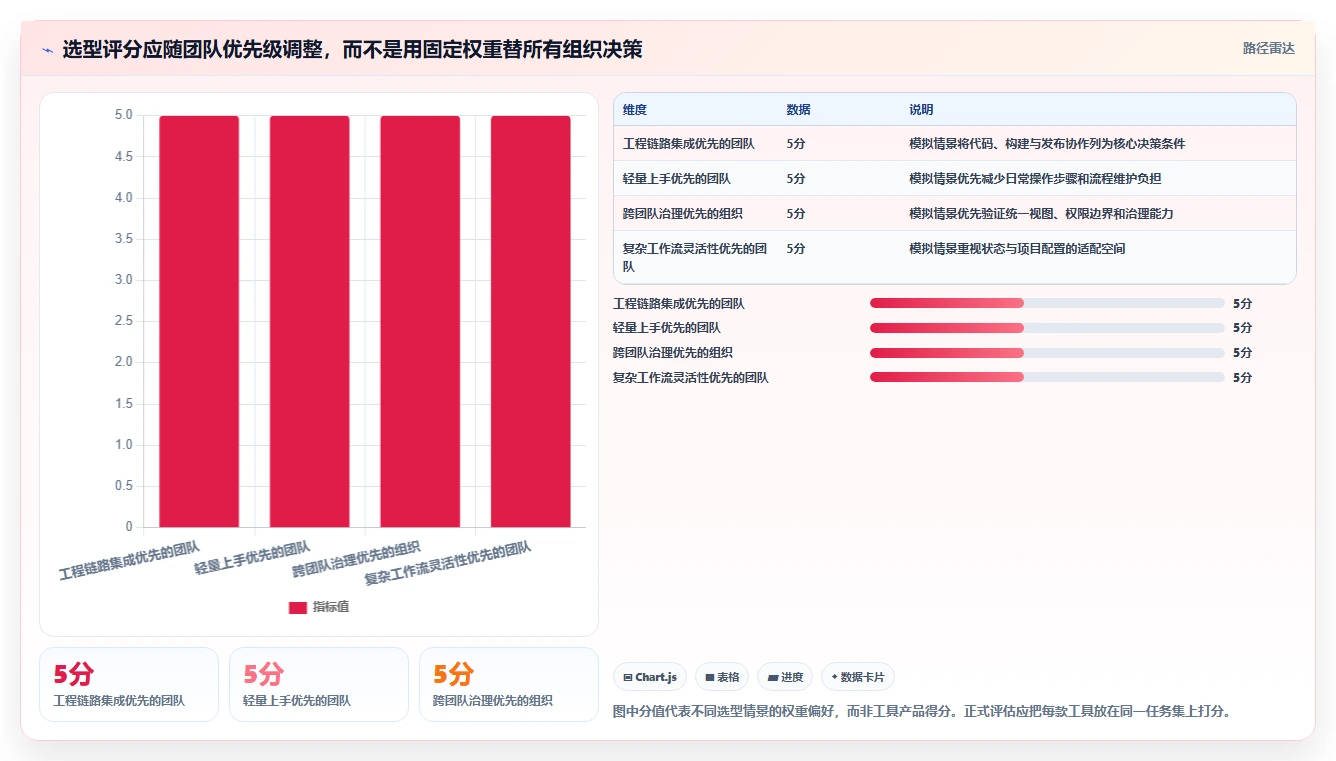Click the 5分 value in 复杂工作流 table row
1336x761 pixels.
pos(796,249)
